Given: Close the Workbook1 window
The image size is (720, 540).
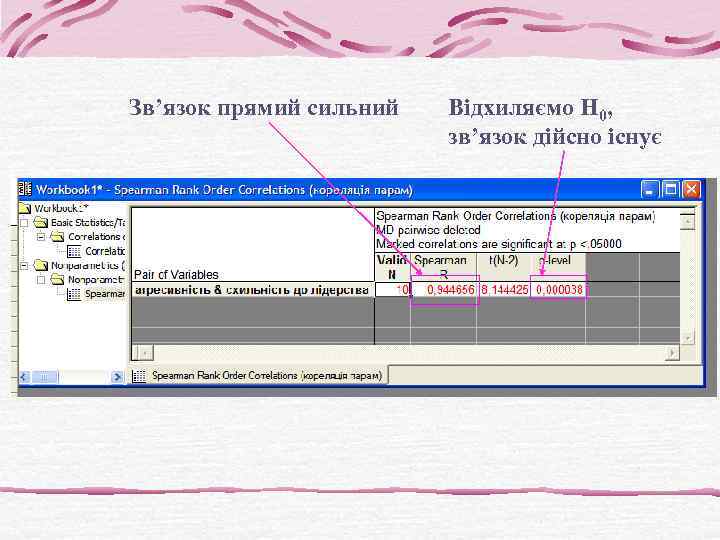Looking at the screenshot, I should (x=692, y=189).
